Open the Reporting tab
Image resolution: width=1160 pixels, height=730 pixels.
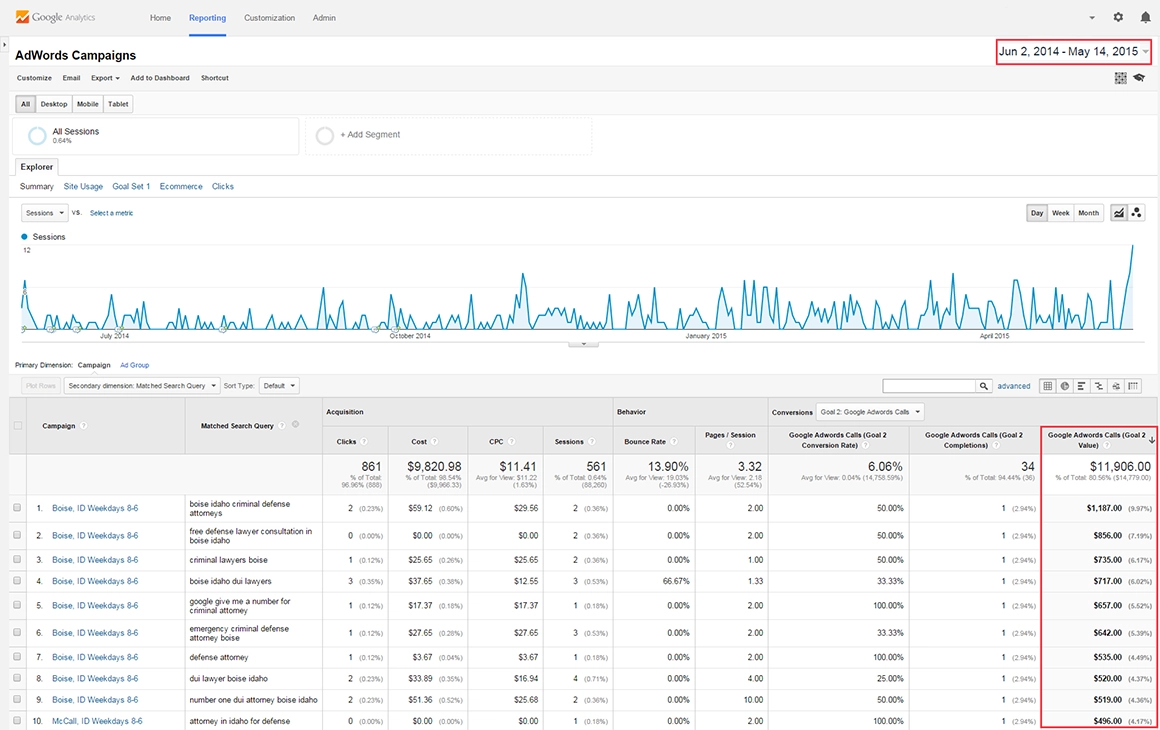(x=207, y=18)
